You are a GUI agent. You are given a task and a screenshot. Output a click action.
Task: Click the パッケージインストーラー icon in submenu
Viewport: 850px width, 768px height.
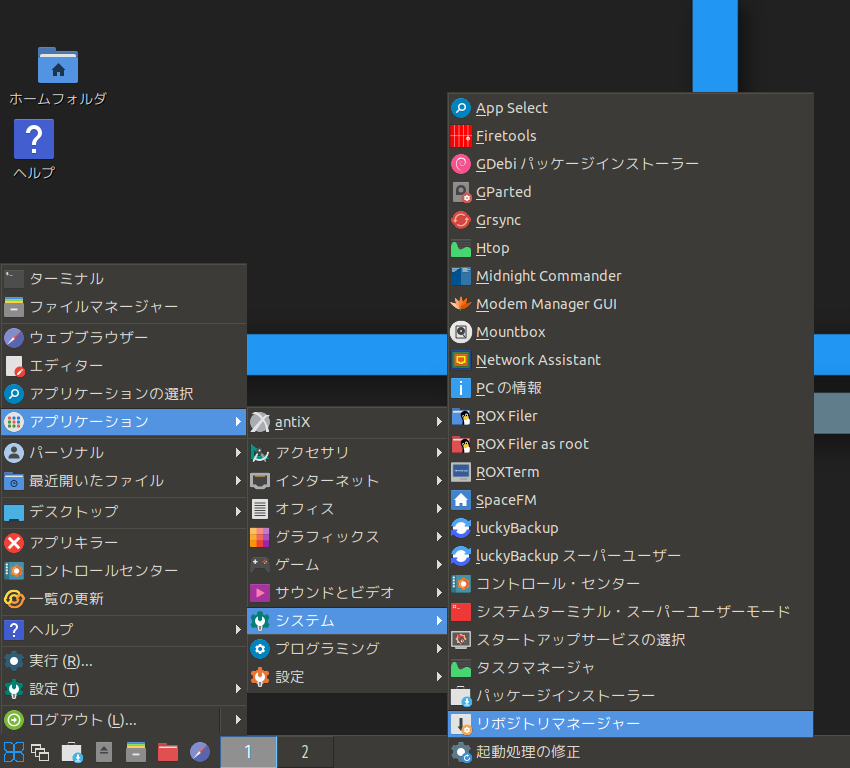tap(461, 696)
